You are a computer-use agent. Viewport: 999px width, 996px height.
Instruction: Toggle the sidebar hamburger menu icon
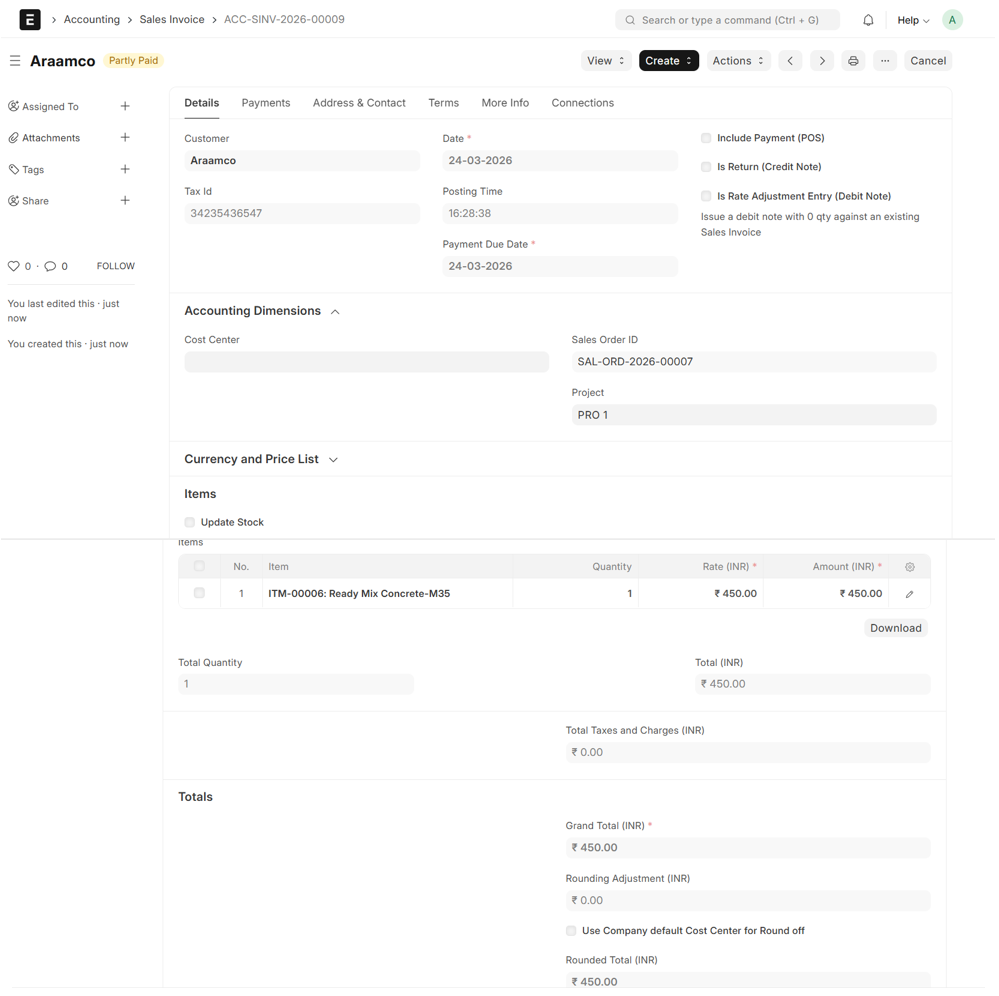click(15, 61)
